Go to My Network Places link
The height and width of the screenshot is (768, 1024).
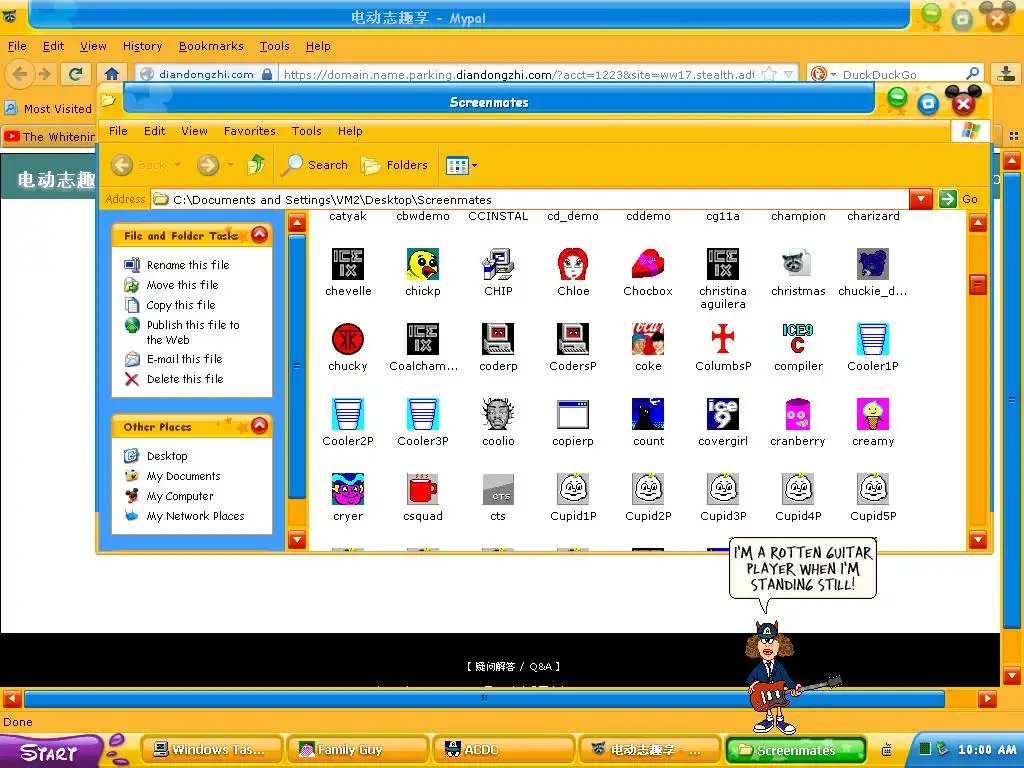pyautogui.click(x=195, y=516)
